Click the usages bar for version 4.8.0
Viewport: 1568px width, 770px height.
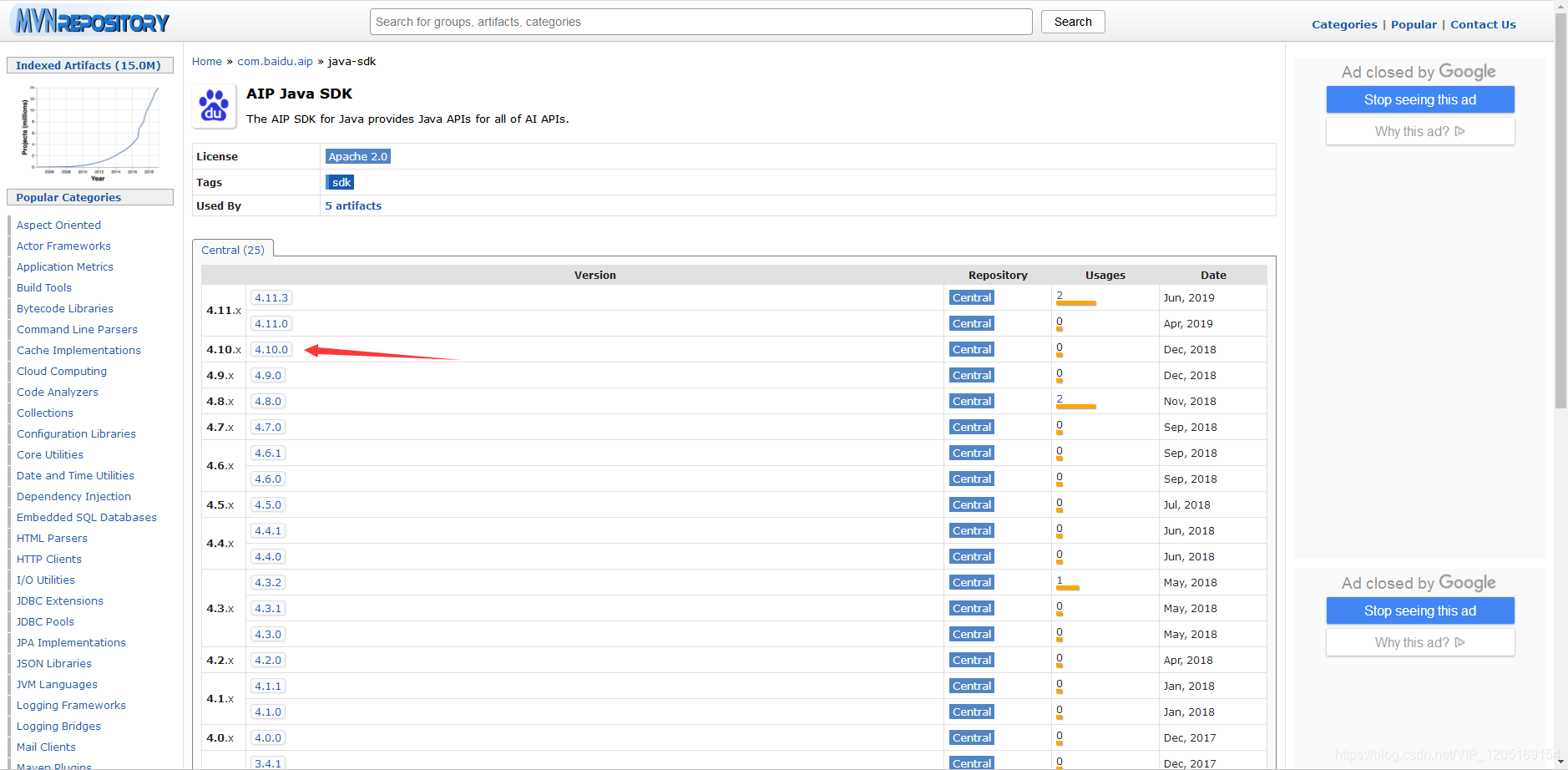click(1075, 406)
